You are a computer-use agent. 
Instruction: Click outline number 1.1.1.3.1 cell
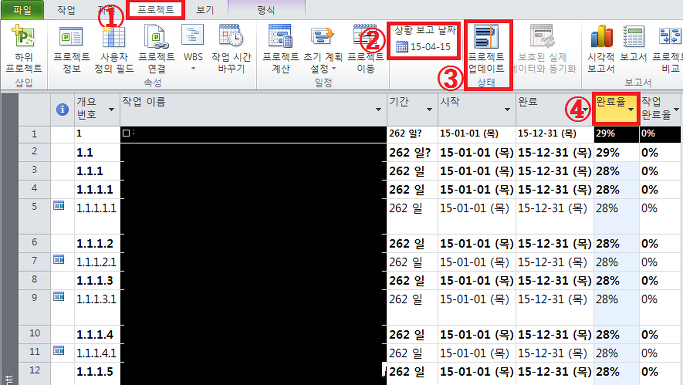point(97,307)
